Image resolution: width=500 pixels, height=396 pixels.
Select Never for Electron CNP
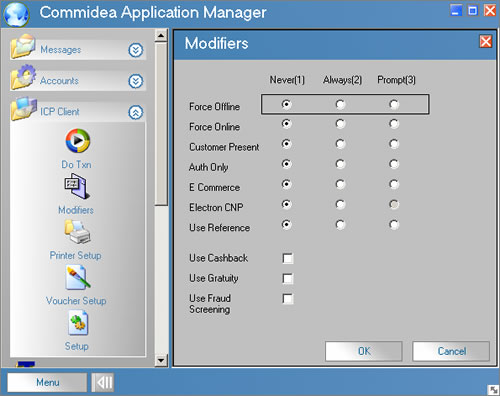tap(286, 204)
